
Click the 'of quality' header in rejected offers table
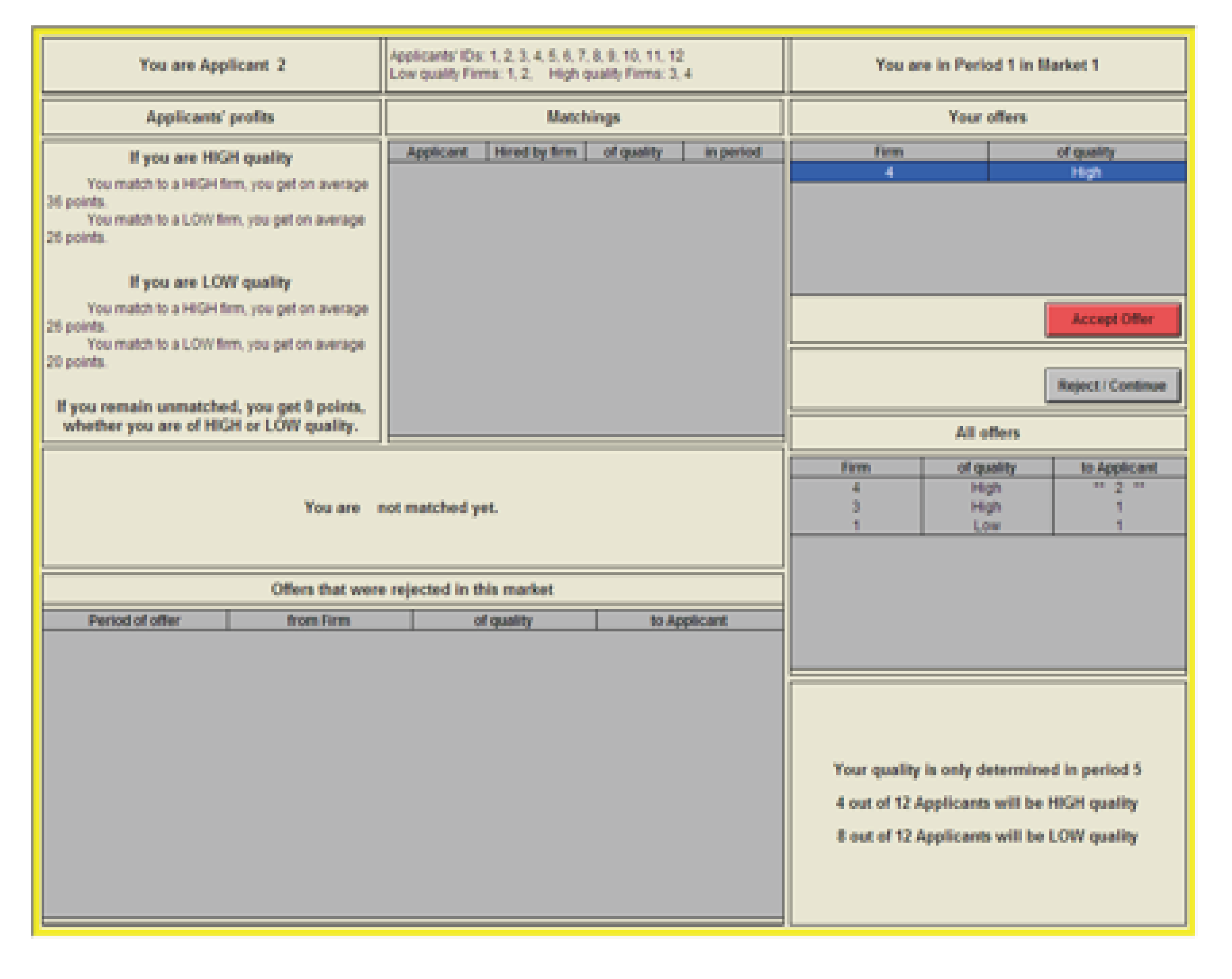pyautogui.click(x=503, y=620)
